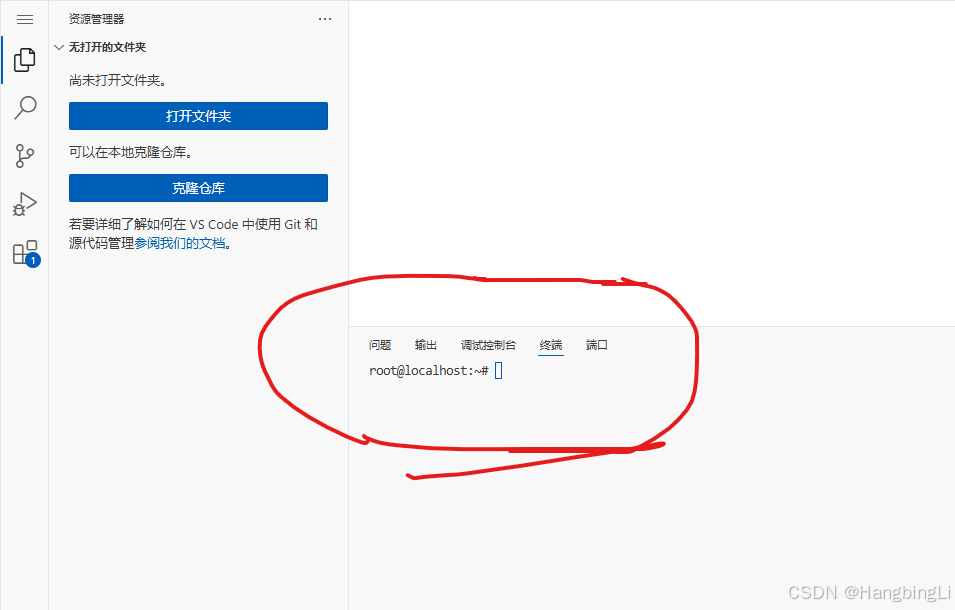
Task: Focus the terminal at root@localhost prompt
Action: [x=435, y=370]
